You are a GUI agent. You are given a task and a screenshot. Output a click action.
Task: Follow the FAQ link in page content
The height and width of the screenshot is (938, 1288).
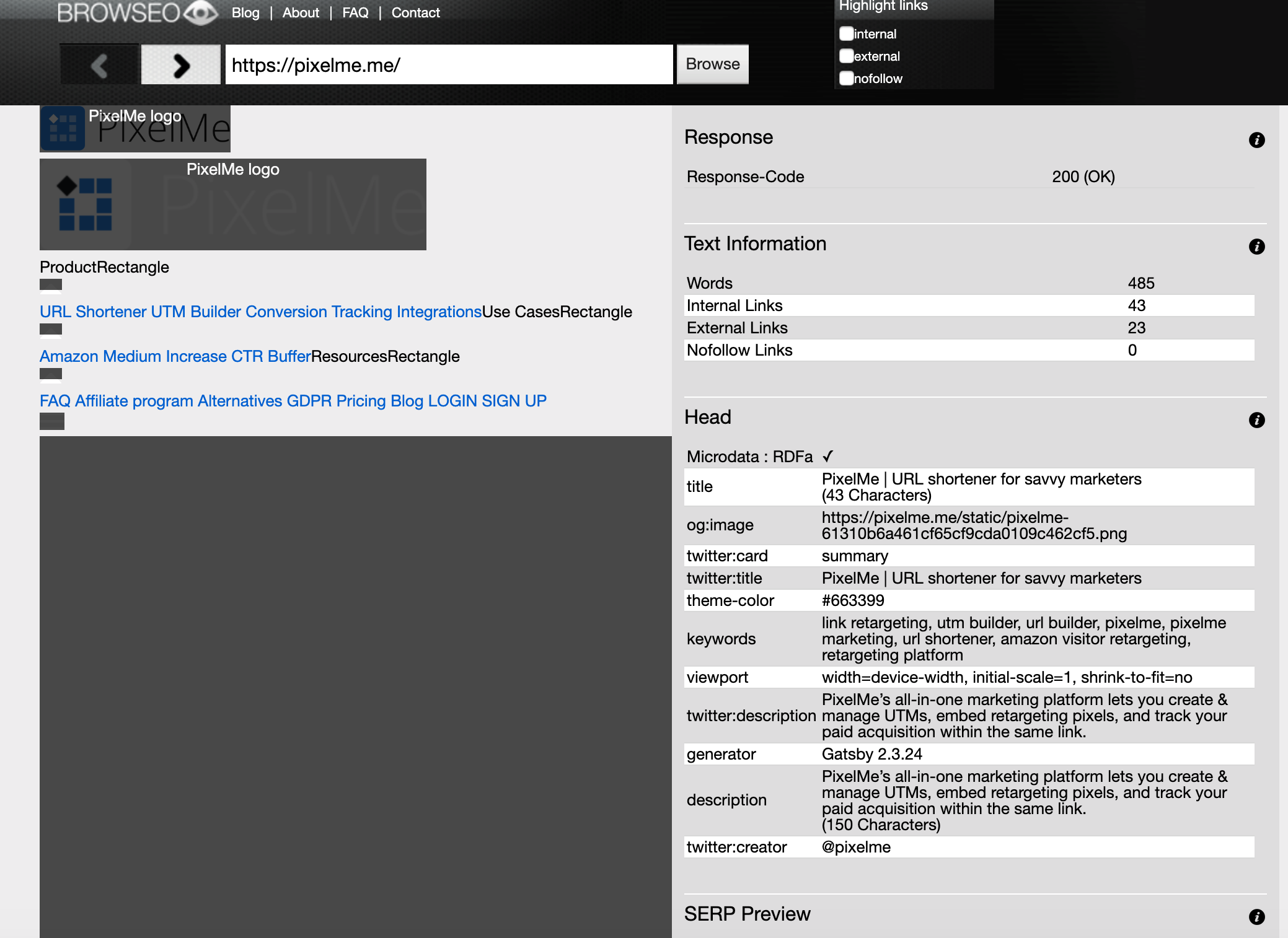pos(55,401)
